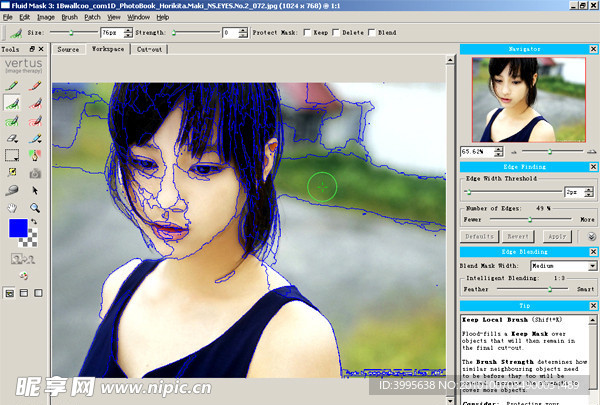Image resolution: width=600 pixels, height=405 pixels.
Task: Adjust the Strength spinner arrows
Action: pos(243,33)
